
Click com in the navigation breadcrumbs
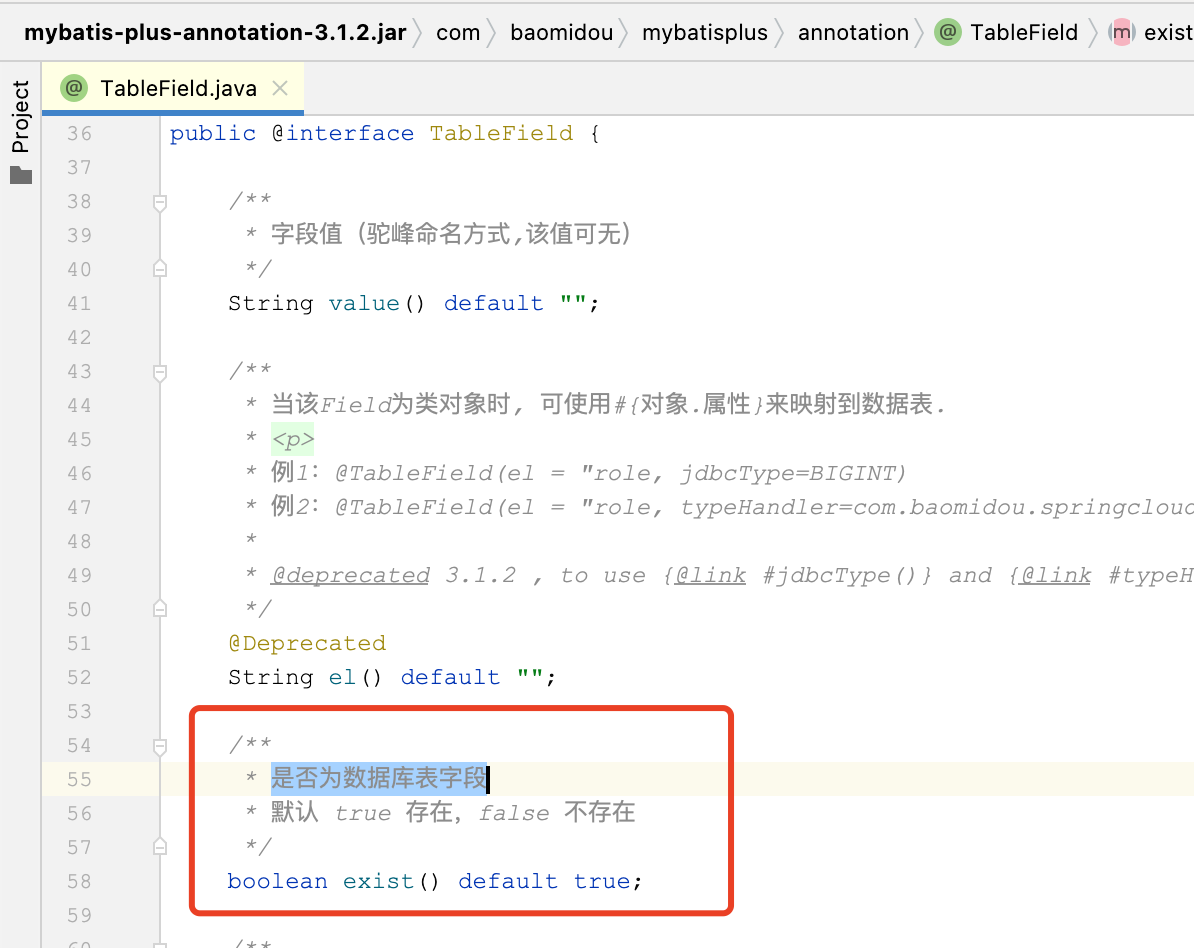coord(458,31)
